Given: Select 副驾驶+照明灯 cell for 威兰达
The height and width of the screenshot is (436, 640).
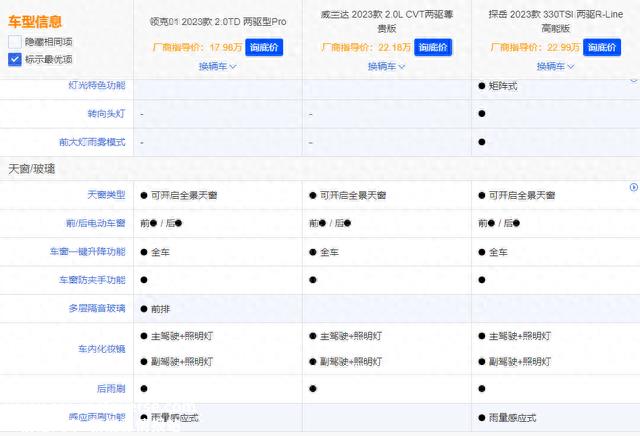Looking at the screenshot, I should point(346,362).
